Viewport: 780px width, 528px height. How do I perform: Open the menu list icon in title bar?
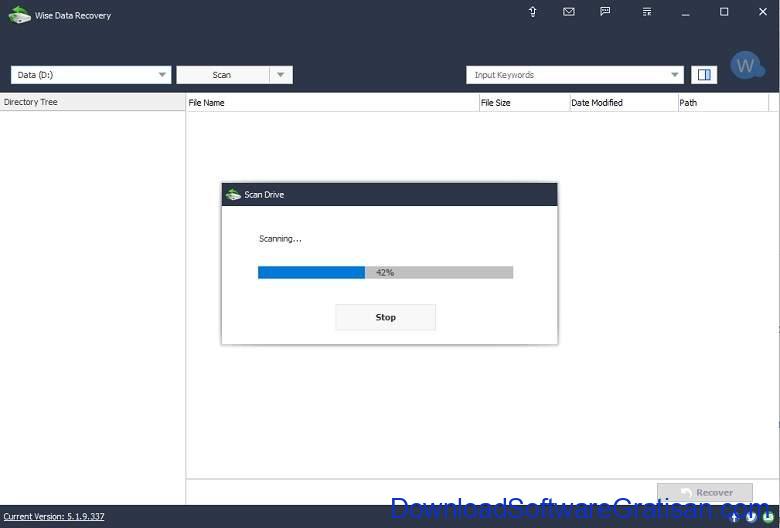pos(647,11)
